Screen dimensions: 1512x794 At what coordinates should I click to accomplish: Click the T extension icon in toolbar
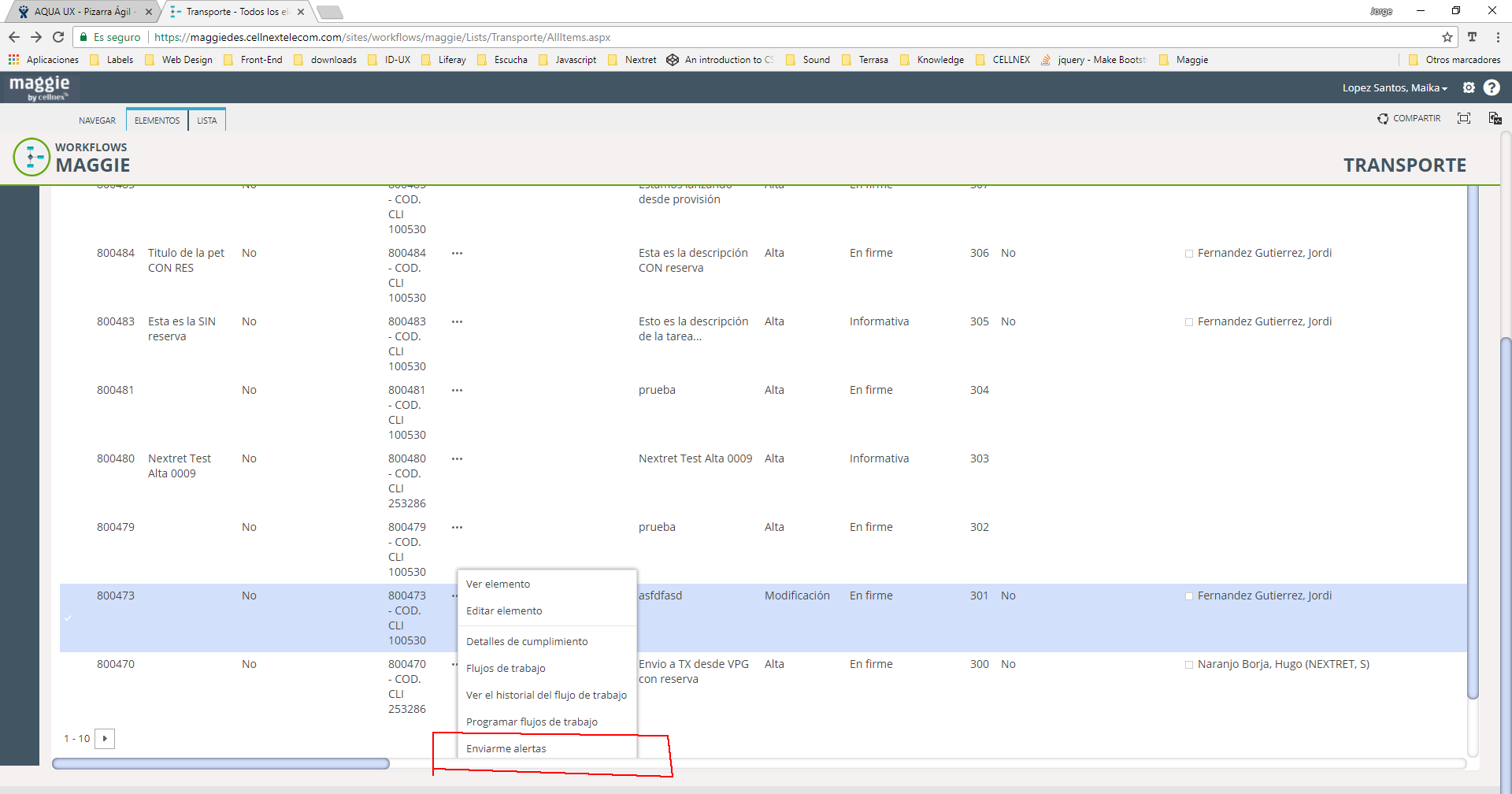(x=1472, y=37)
